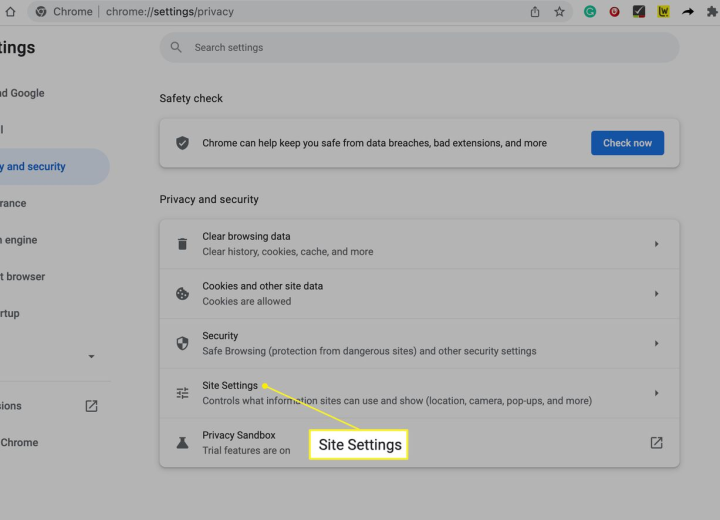720x520 pixels.
Task: Select Default browser in the sidebar
Action: point(22,277)
